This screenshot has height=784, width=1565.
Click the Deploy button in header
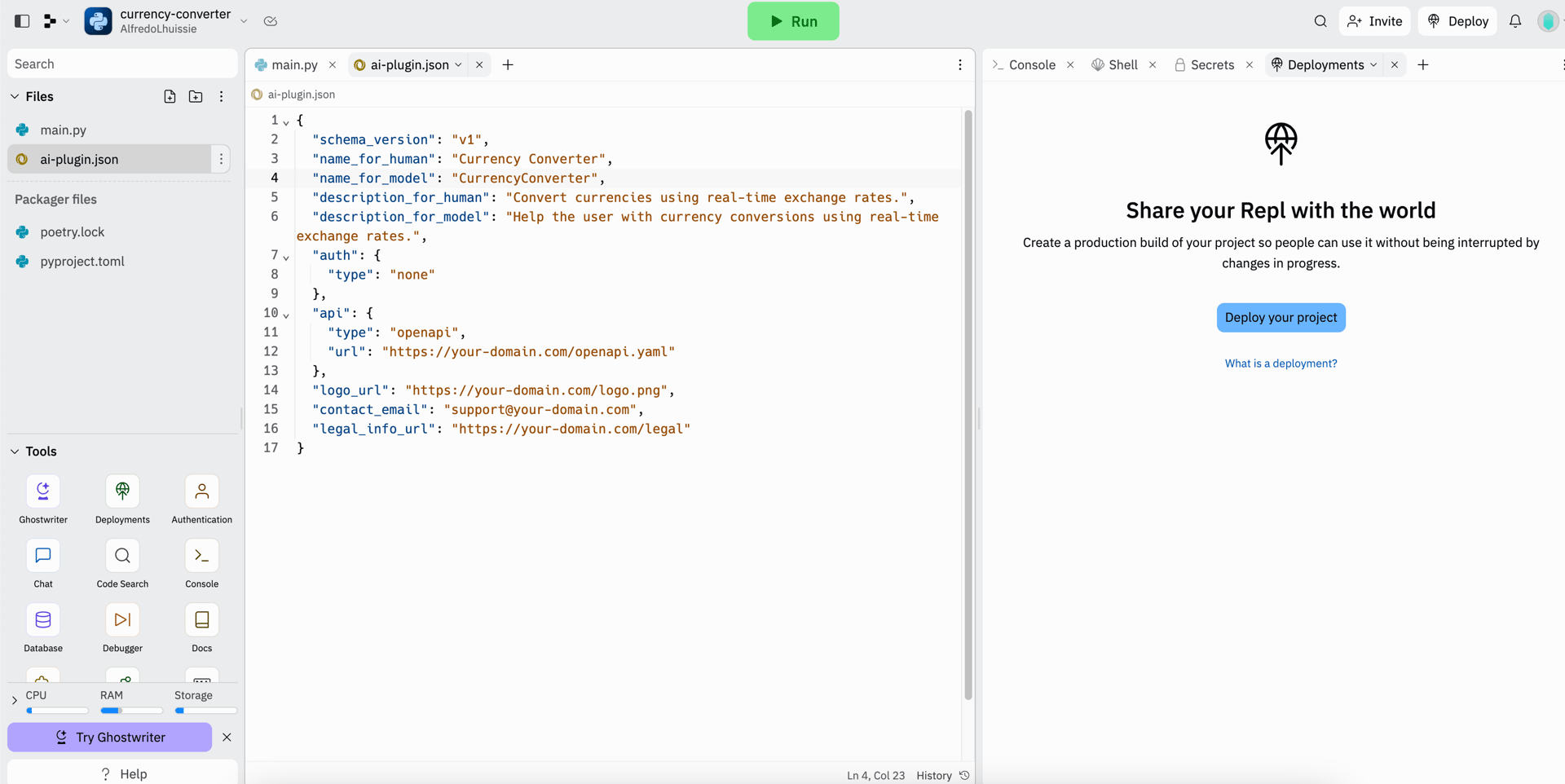click(1458, 21)
